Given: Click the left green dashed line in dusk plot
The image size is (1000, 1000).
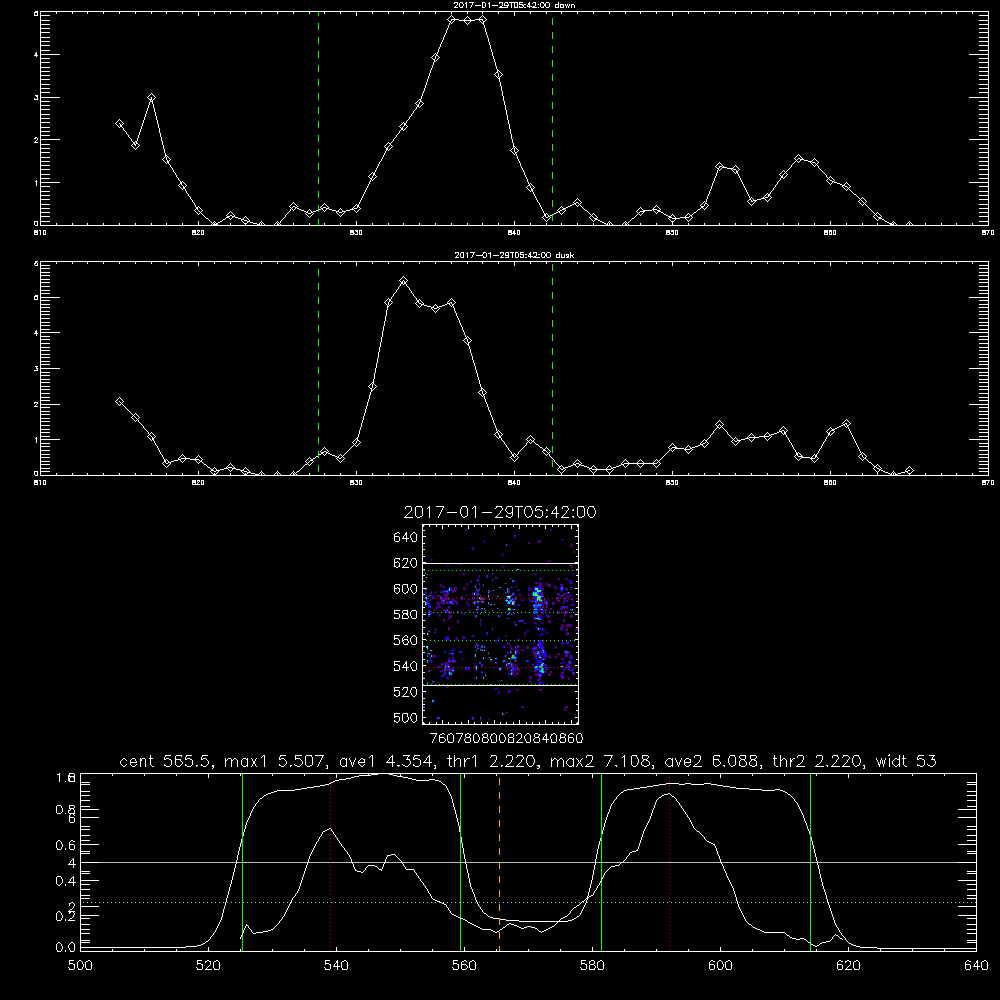Looking at the screenshot, I should (318, 368).
